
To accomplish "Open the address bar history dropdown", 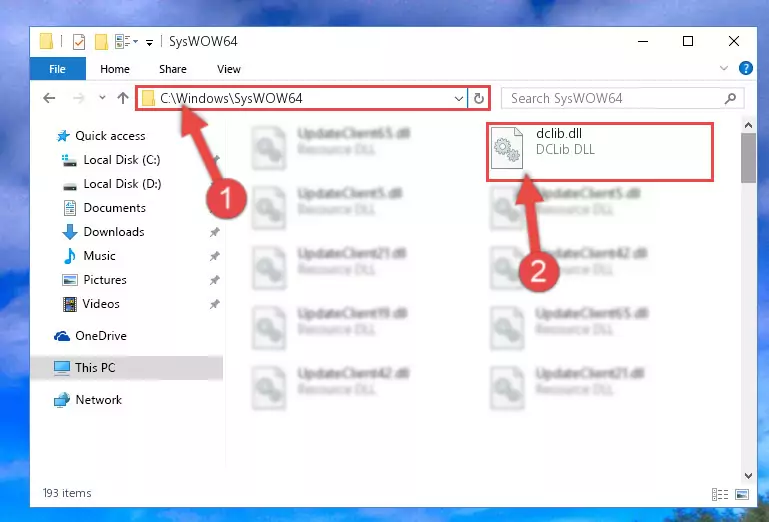I will click(459, 99).
